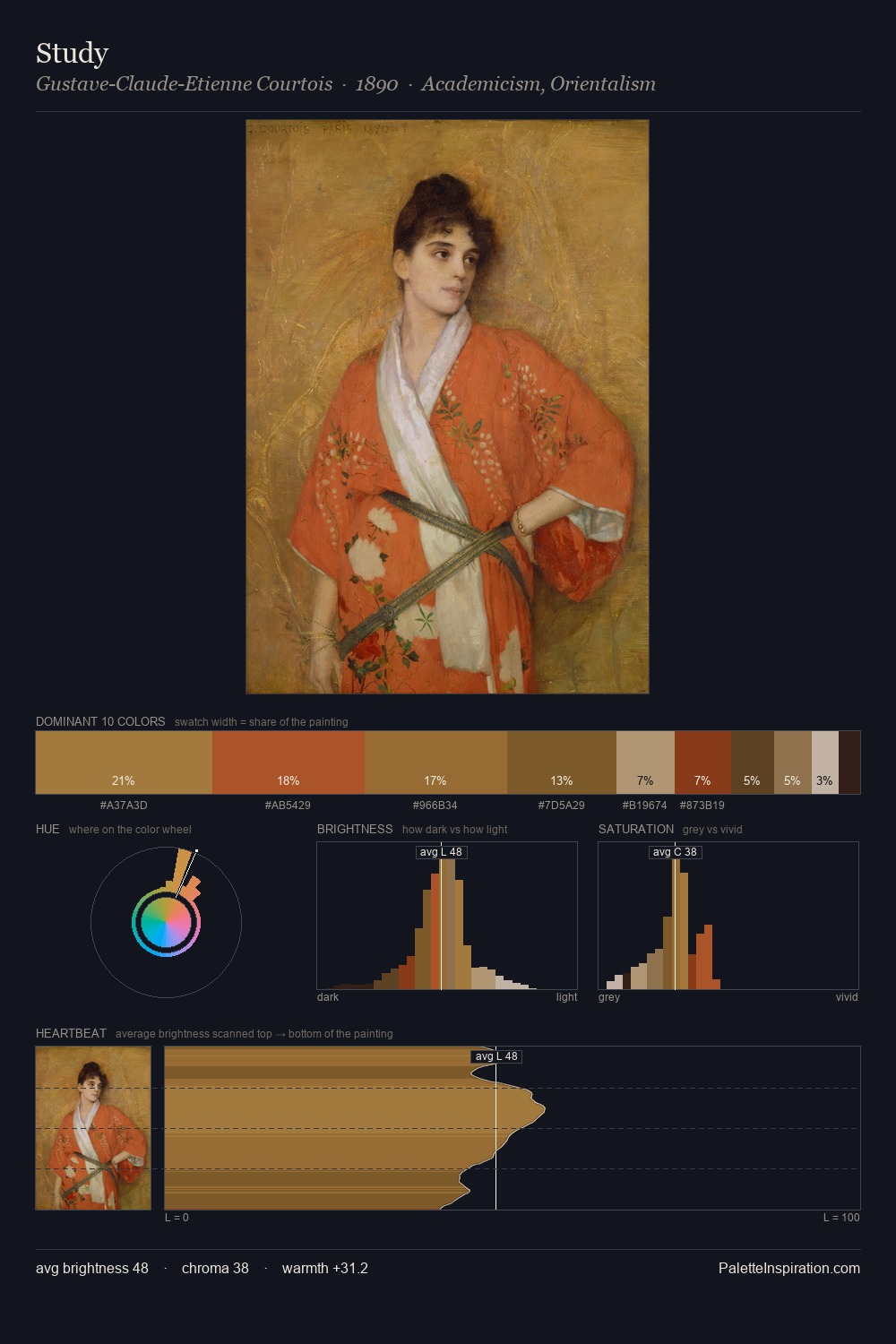
Task: Click the saturation histogram chart
Action: (x=728, y=916)
